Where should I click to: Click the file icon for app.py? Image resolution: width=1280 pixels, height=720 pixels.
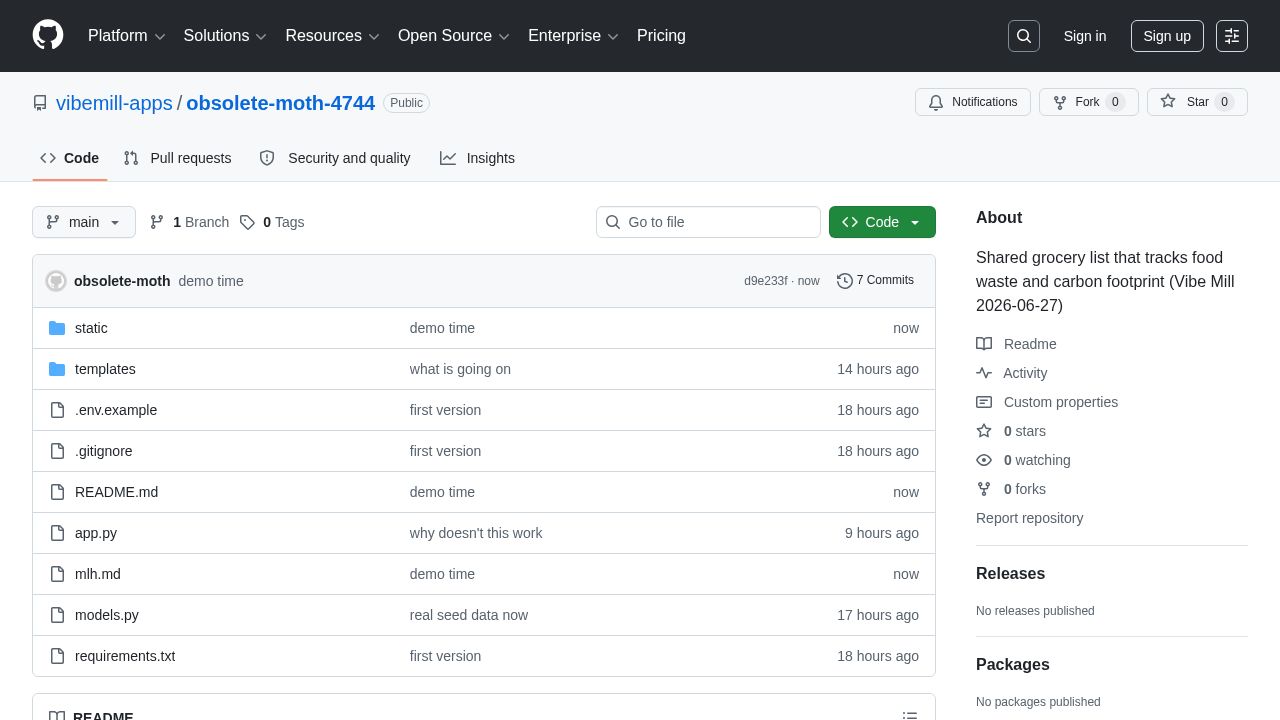(57, 533)
